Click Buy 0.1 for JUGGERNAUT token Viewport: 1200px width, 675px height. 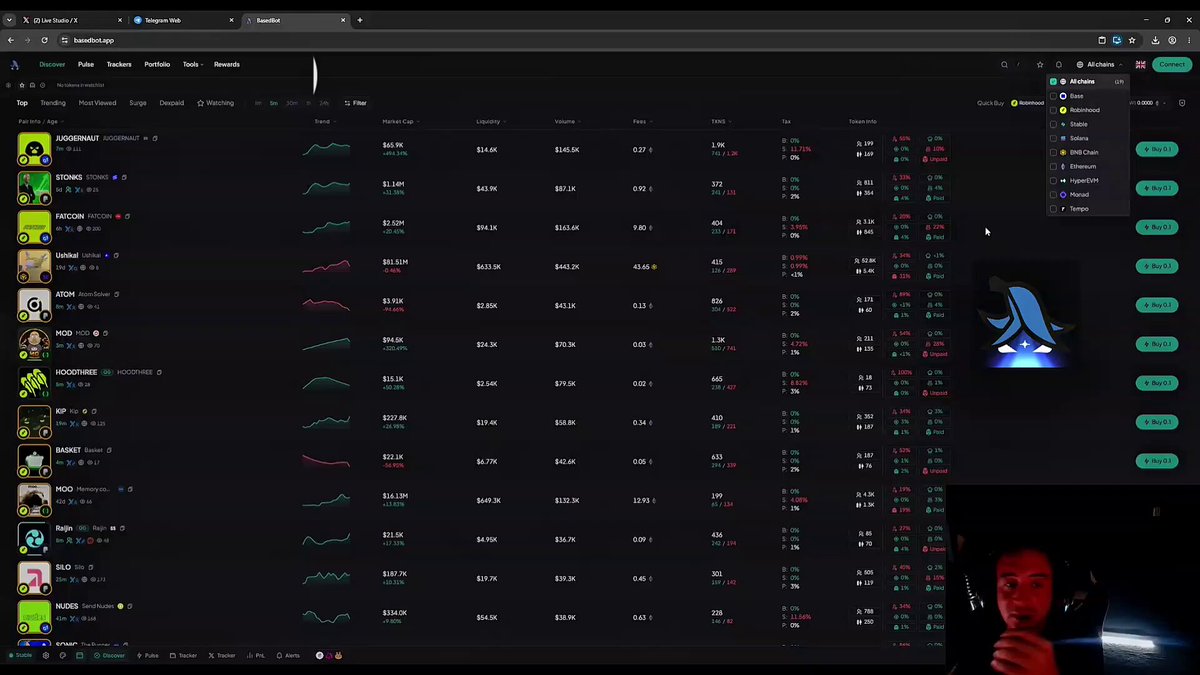1157,149
